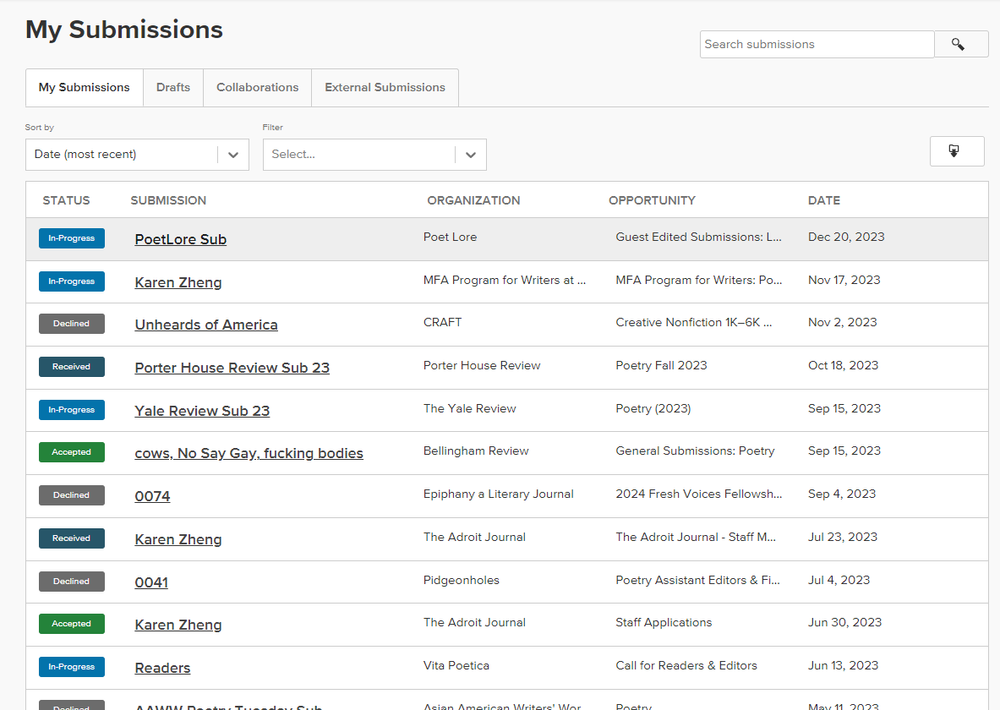Viewport: 1000px width, 710px height.
Task: Open the Yale Review Sub 23 submission
Action: click(x=202, y=410)
